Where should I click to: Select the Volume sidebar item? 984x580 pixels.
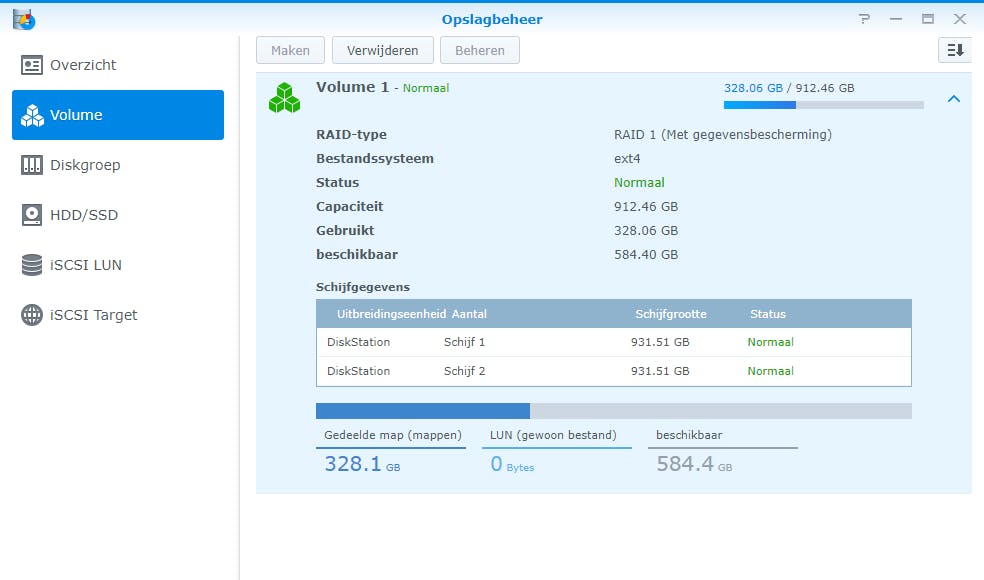point(118,115)
